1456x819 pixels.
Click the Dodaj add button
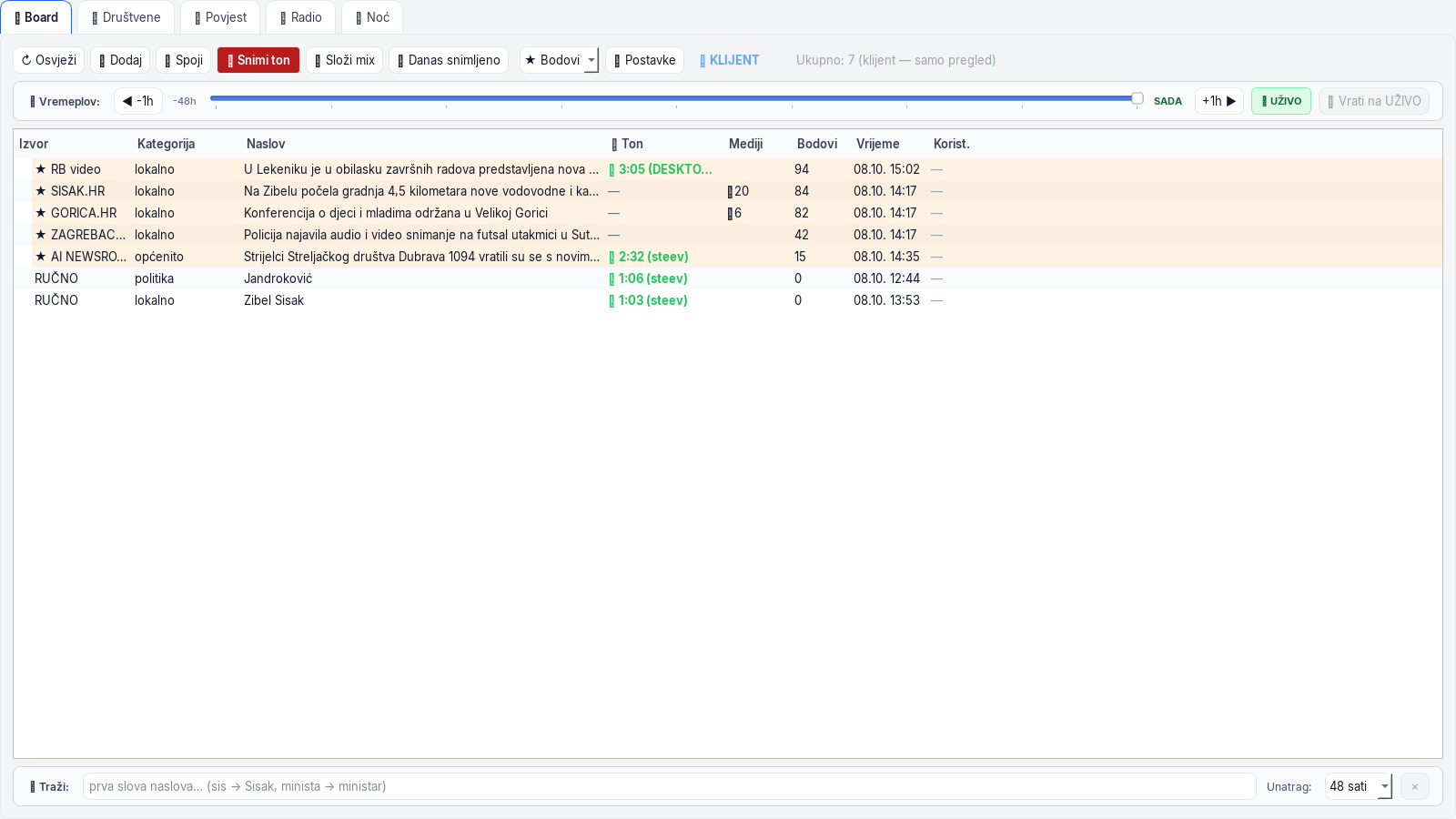click(x=120, y=60)
